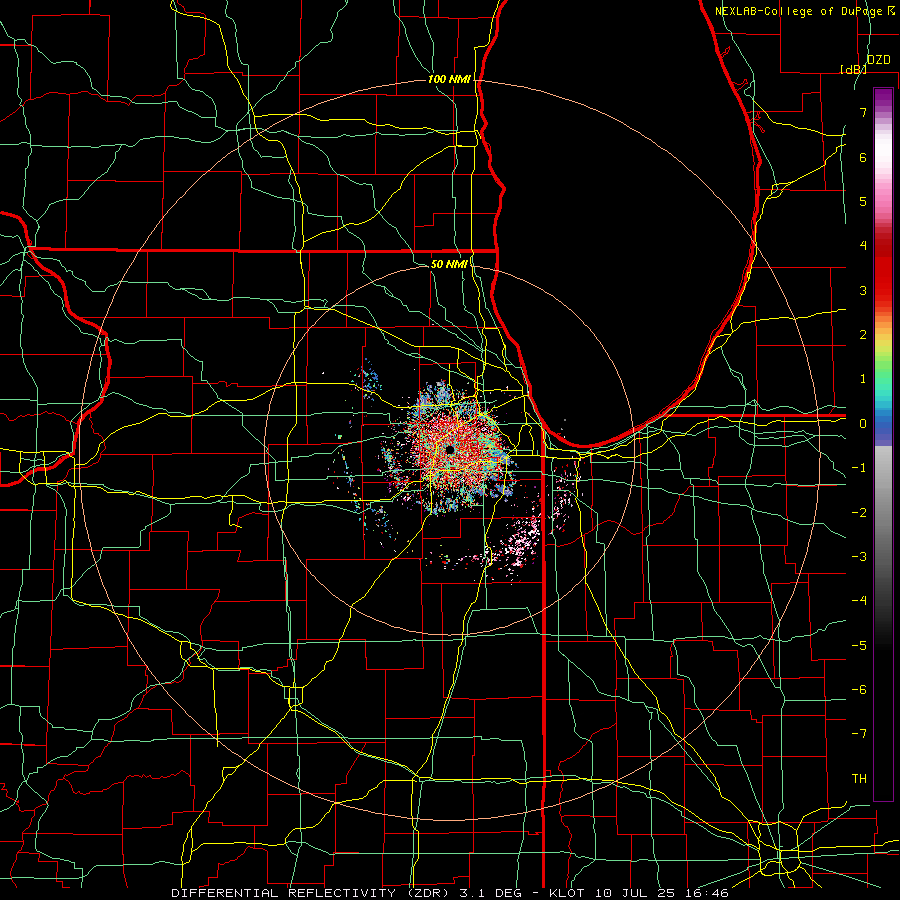Click the 50 NMI range ring label
The height and width of the screenshot is (900, 900).
pos(449,264)
